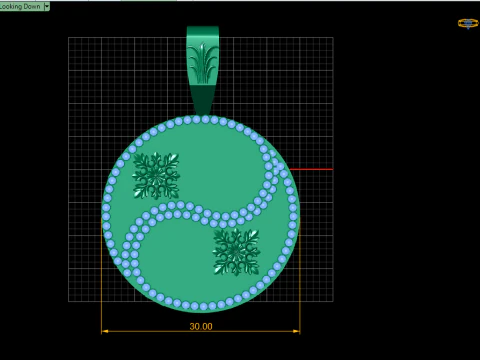
Task: Click the top-left corner of the grid
Action: click(68, 37)
